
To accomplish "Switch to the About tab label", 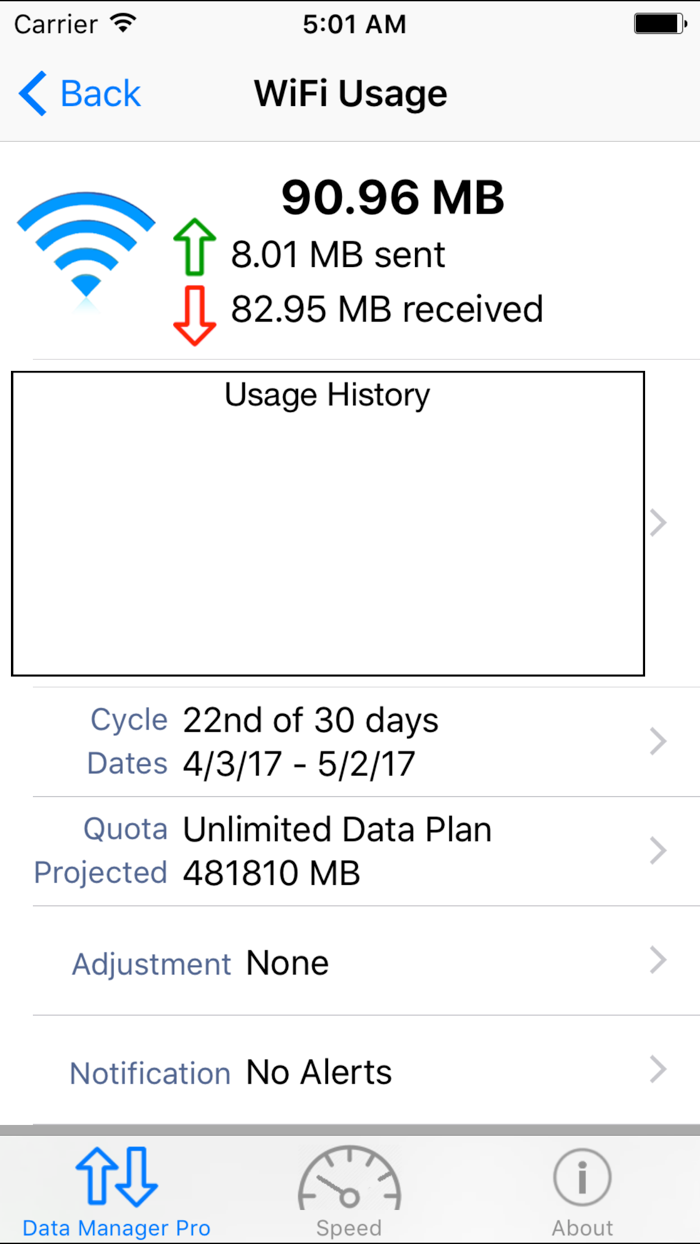I will 582,1228.
